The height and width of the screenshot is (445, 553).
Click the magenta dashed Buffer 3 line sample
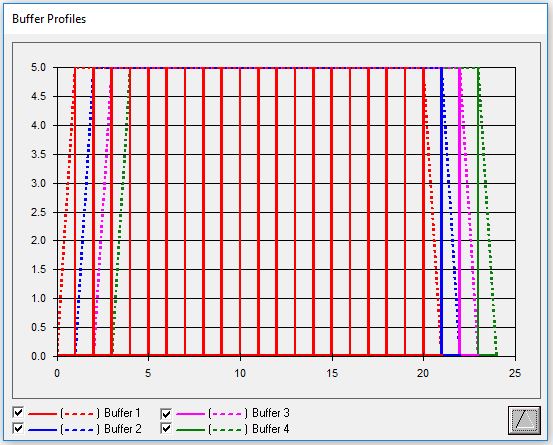click(227, 414)
